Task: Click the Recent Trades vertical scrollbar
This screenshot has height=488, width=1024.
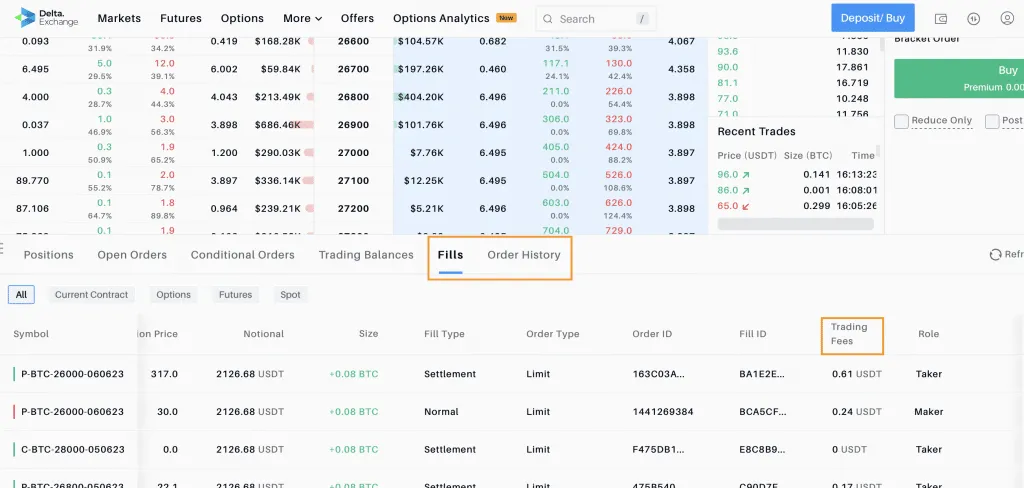Action: point(878,152)
